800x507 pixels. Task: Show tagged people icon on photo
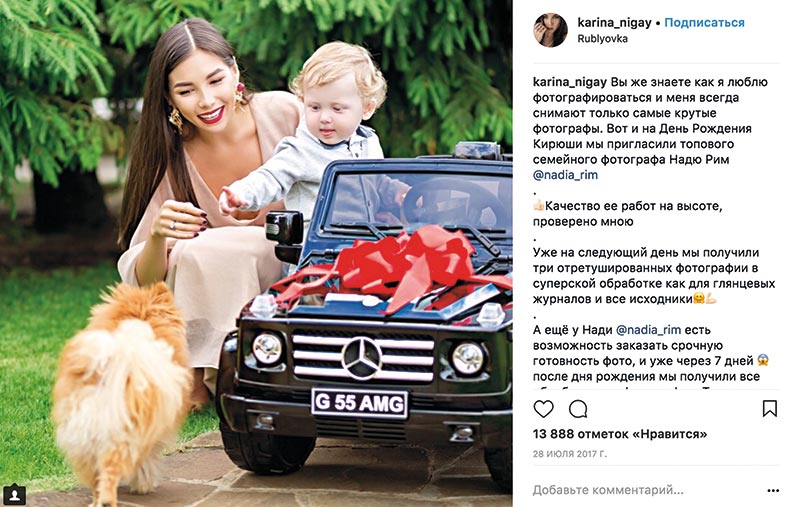click(x=14, y=495)
